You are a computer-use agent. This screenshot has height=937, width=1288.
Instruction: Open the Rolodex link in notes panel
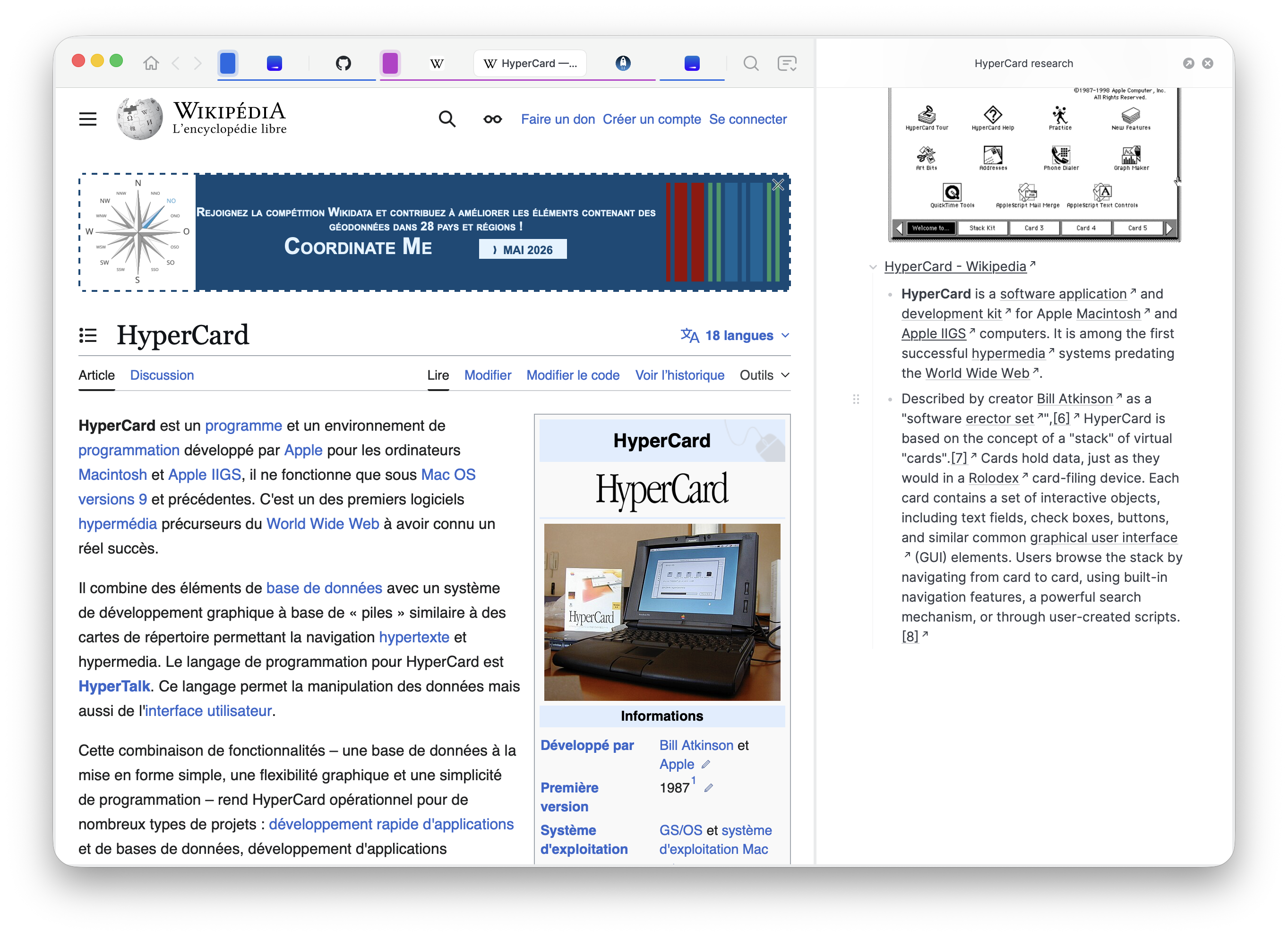(993, 478)
